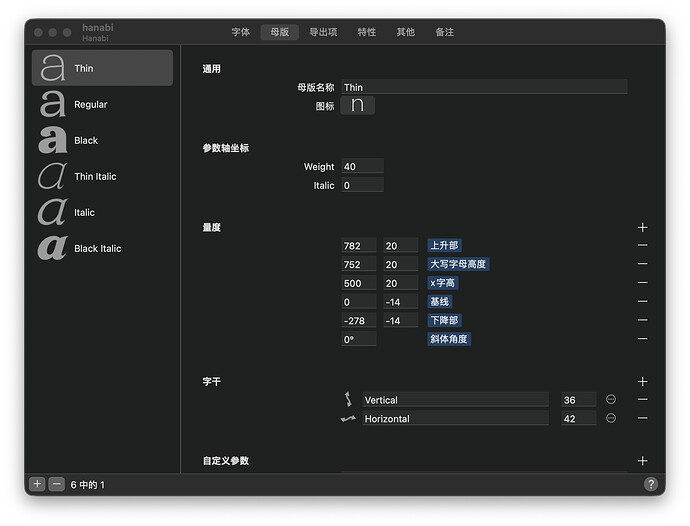The width and height of the screenshot is (690, 526).
Task: Switch to the 导出项 tab
Action: (x=323, y=32)
